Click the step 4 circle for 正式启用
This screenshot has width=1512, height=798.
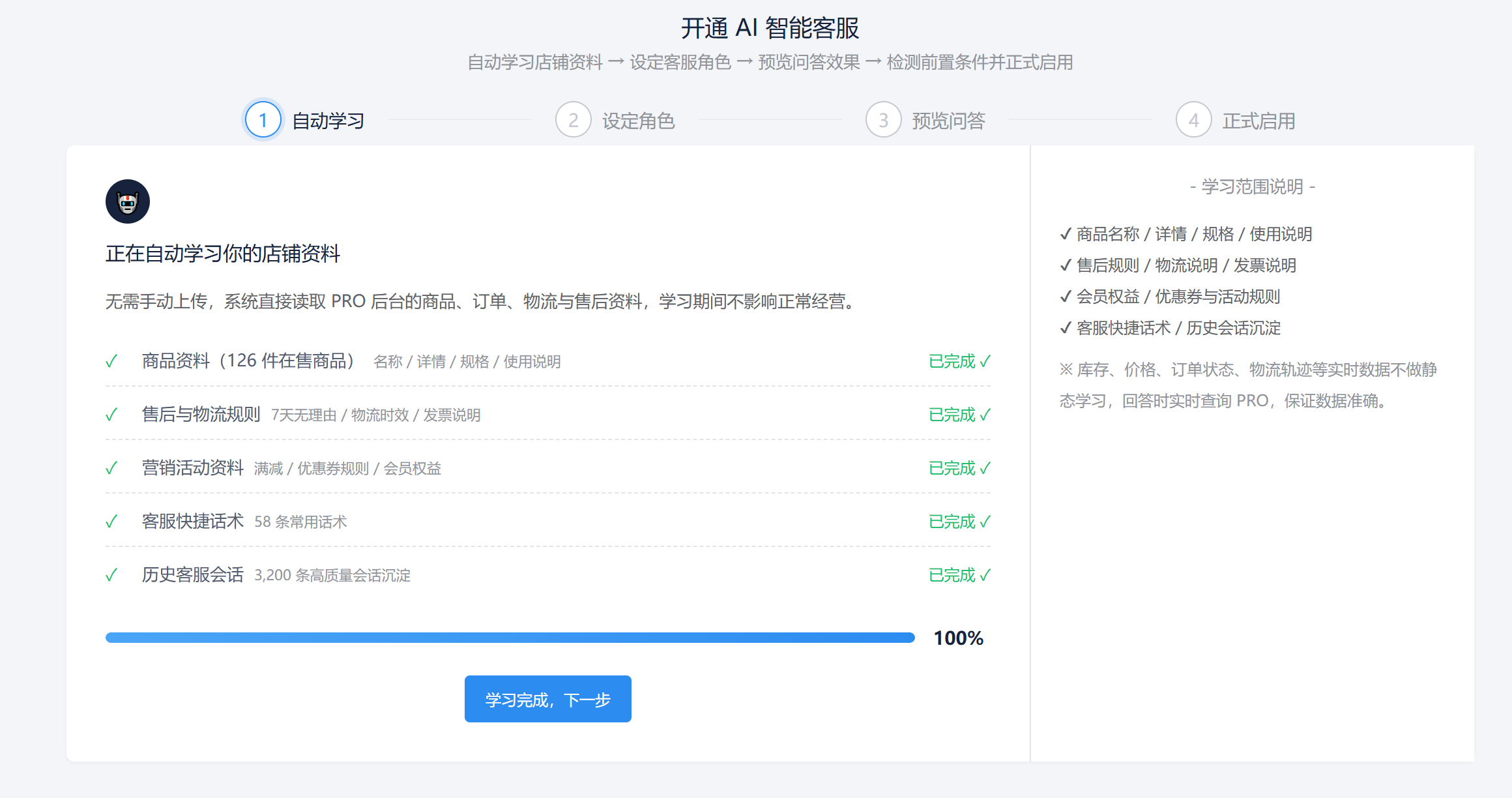(1194, 120)
